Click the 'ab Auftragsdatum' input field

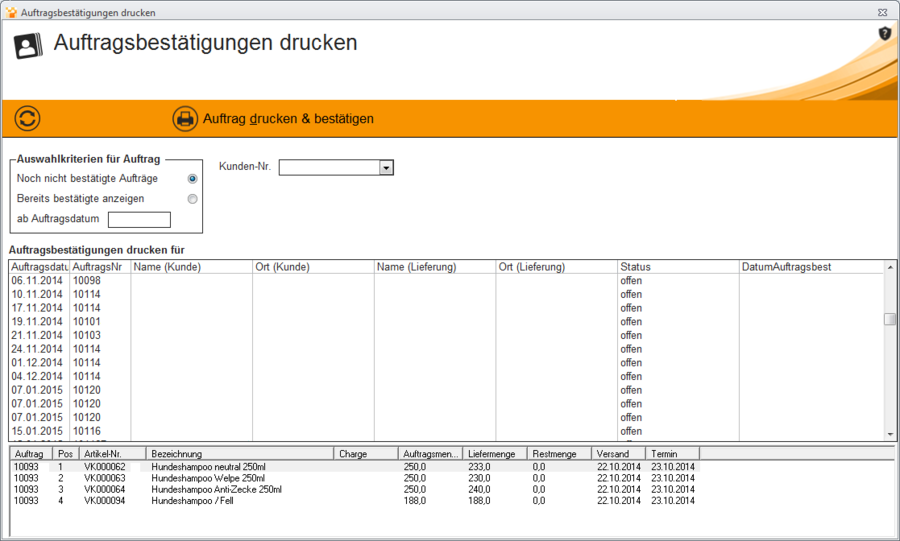coord(139,220)
